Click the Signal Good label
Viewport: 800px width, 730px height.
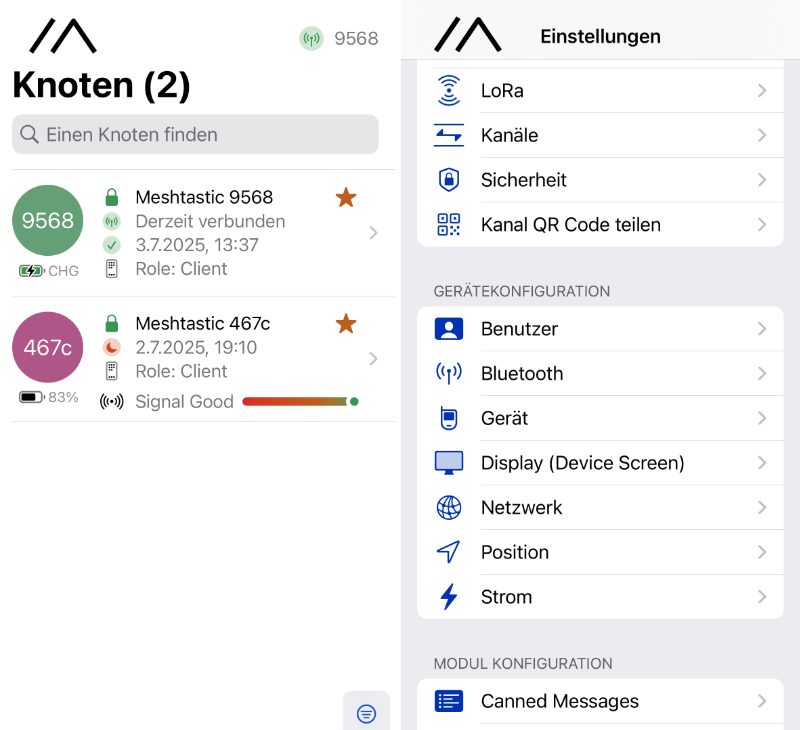184,402
